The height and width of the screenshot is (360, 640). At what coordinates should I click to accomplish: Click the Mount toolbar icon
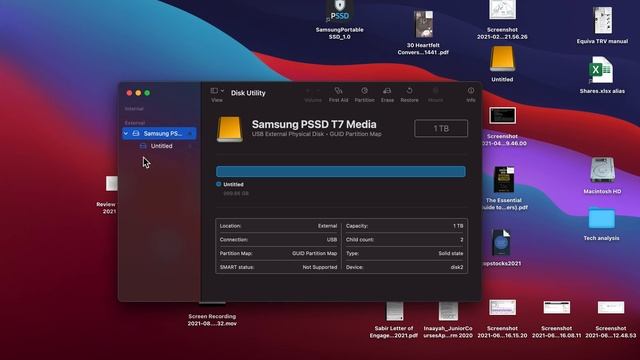[x=436, y=91]
